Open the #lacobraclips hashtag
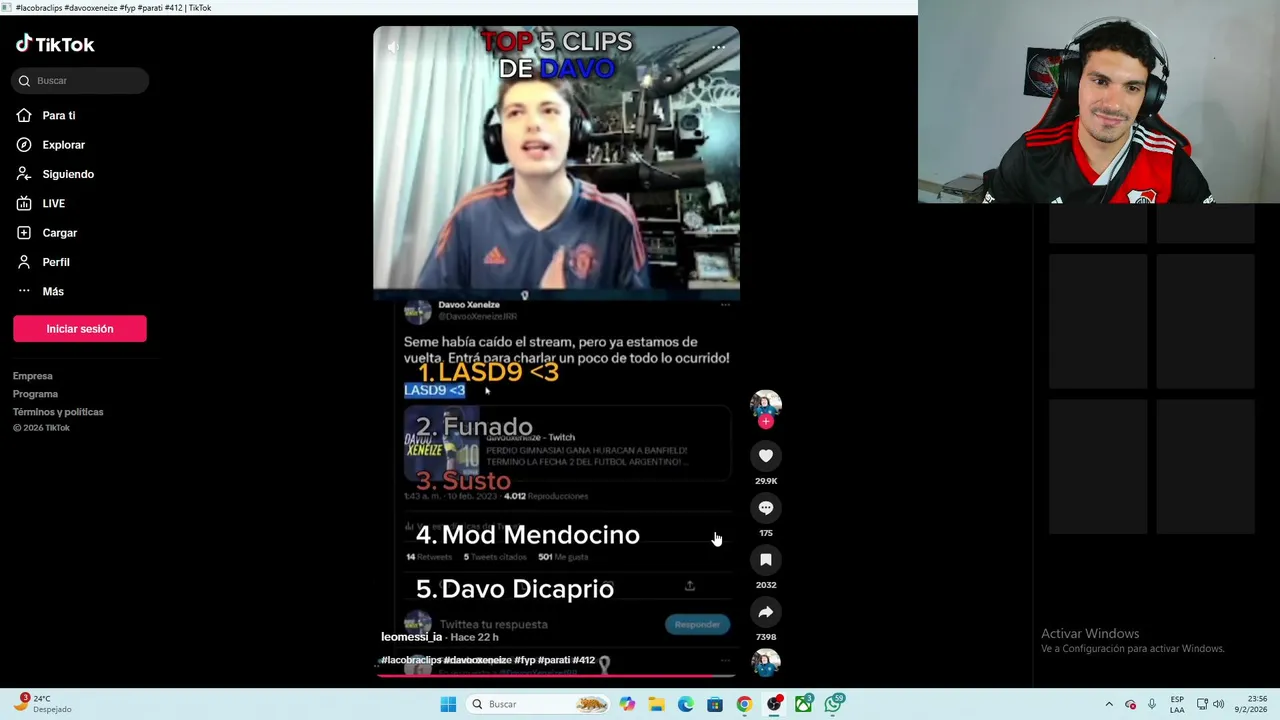Viewport: 1280px width, 720px height. pos(411,660)
